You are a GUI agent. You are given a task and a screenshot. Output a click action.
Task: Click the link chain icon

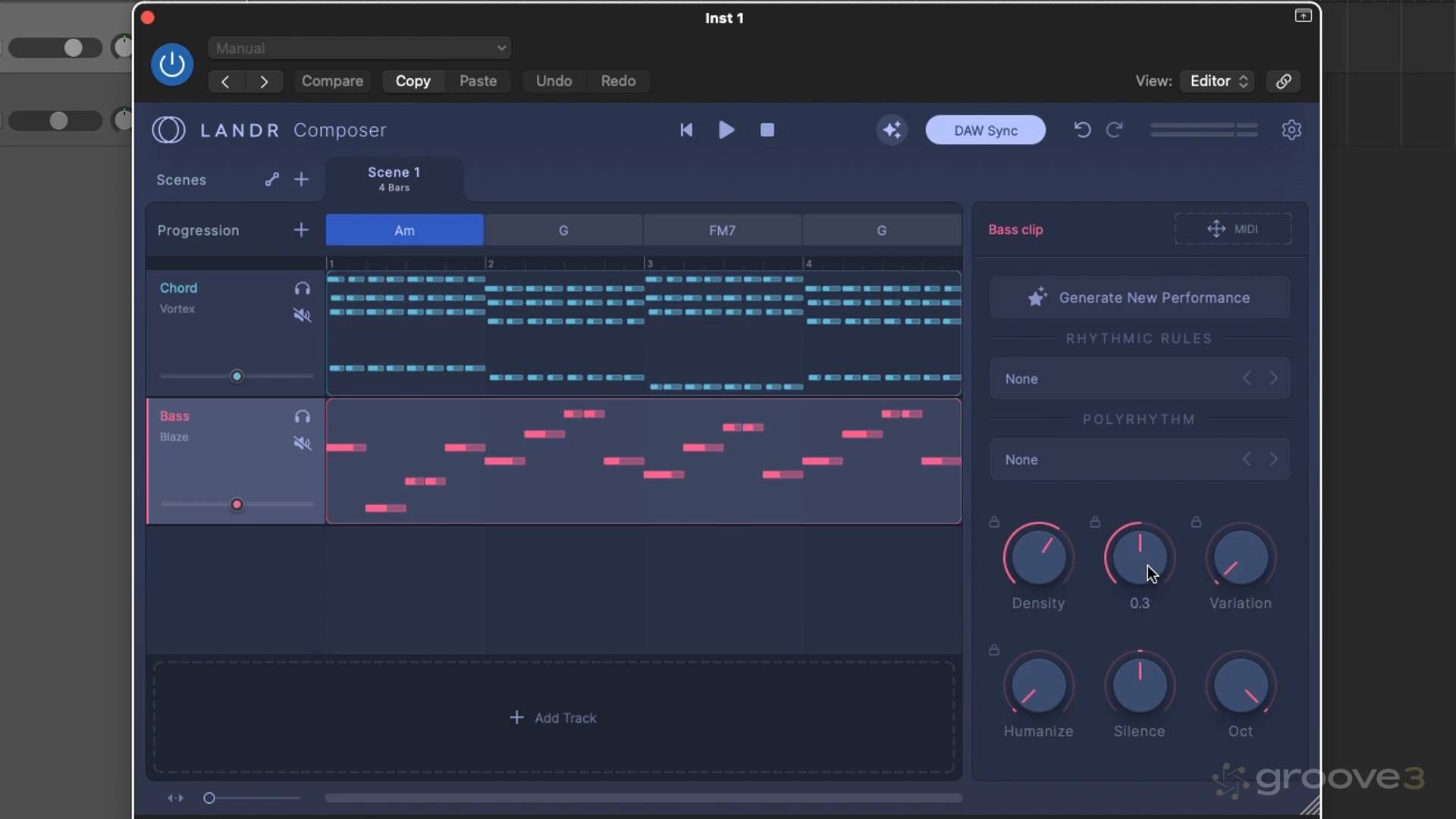pyautogui.click(x=1284, y=81)
